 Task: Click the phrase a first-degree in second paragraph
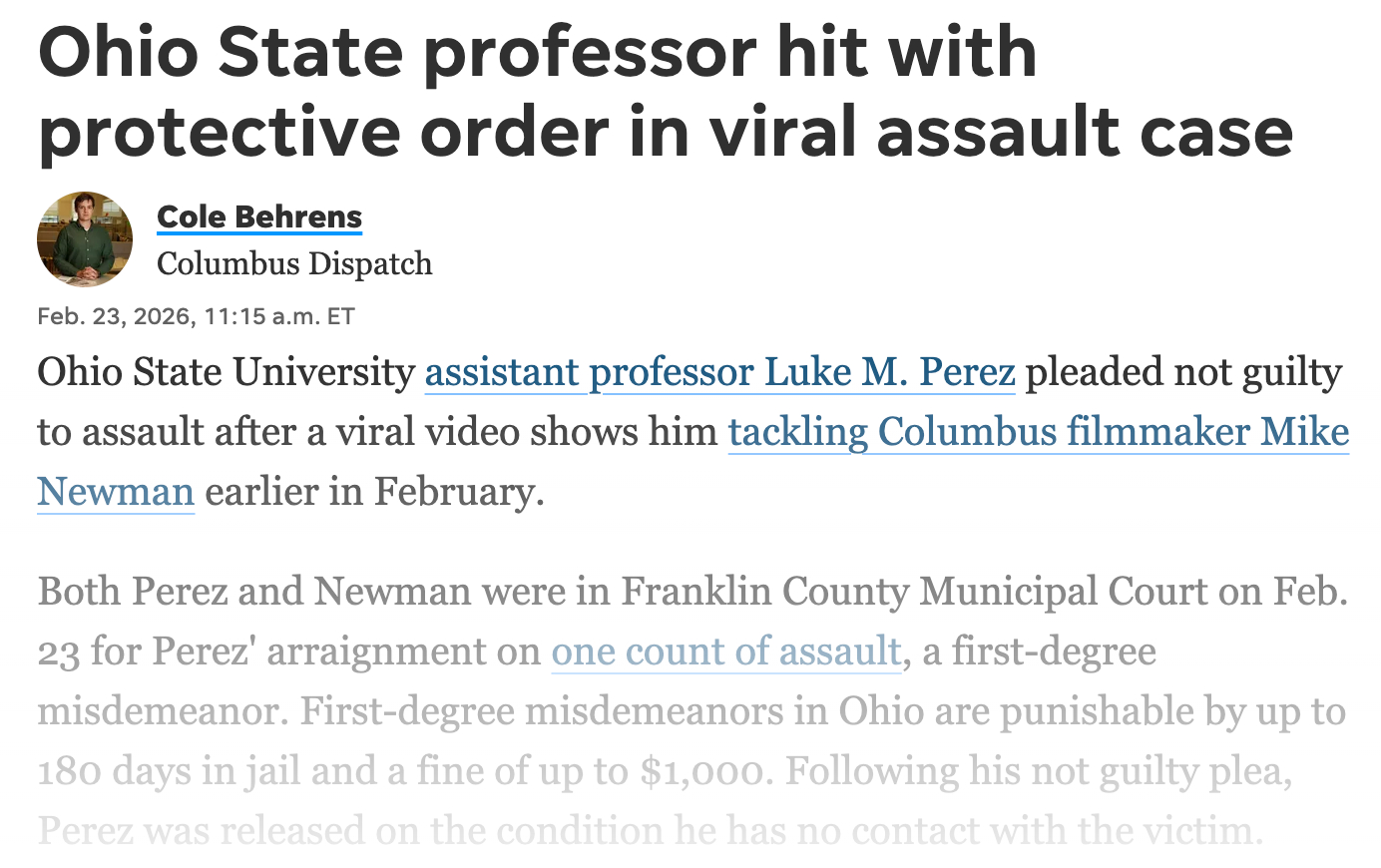point(1039,651)
